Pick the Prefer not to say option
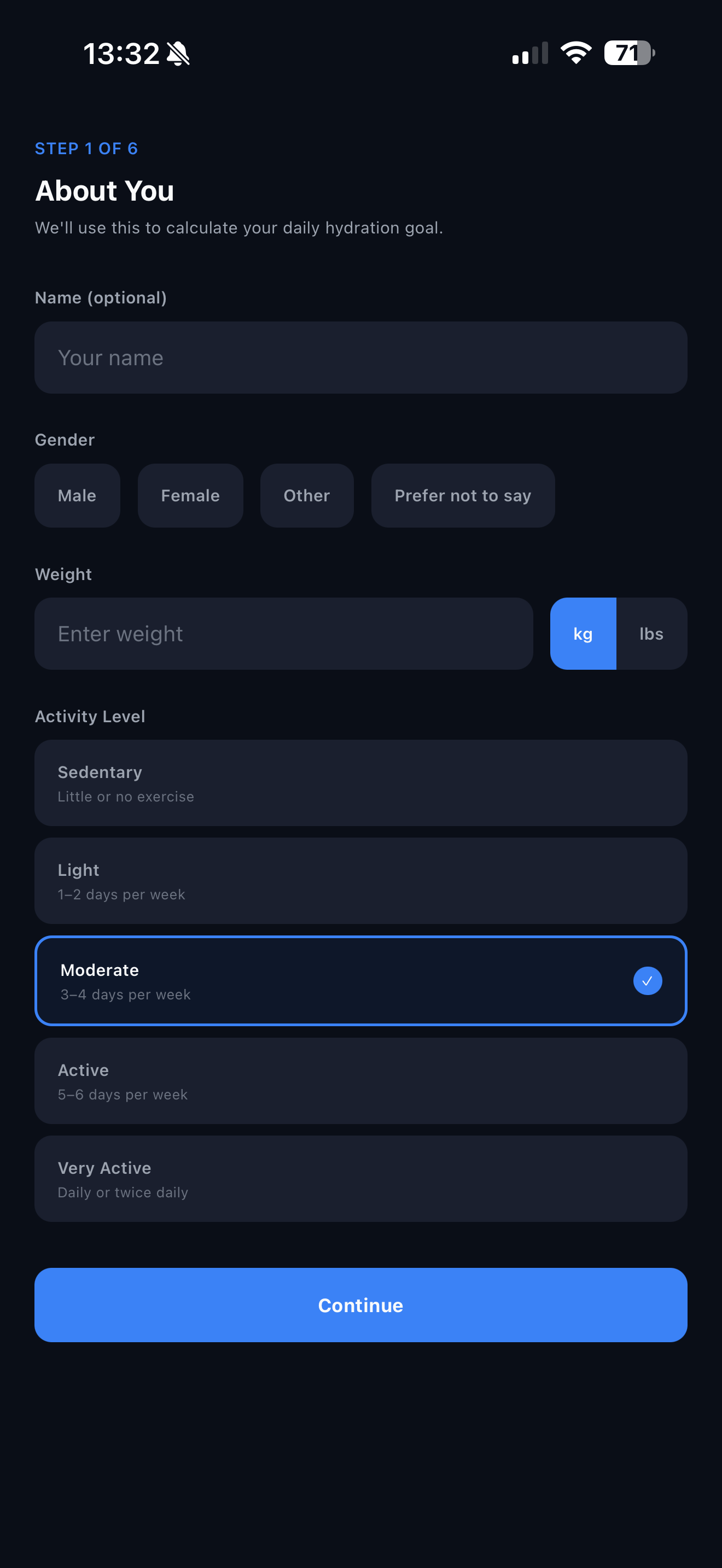 [463, 495]
